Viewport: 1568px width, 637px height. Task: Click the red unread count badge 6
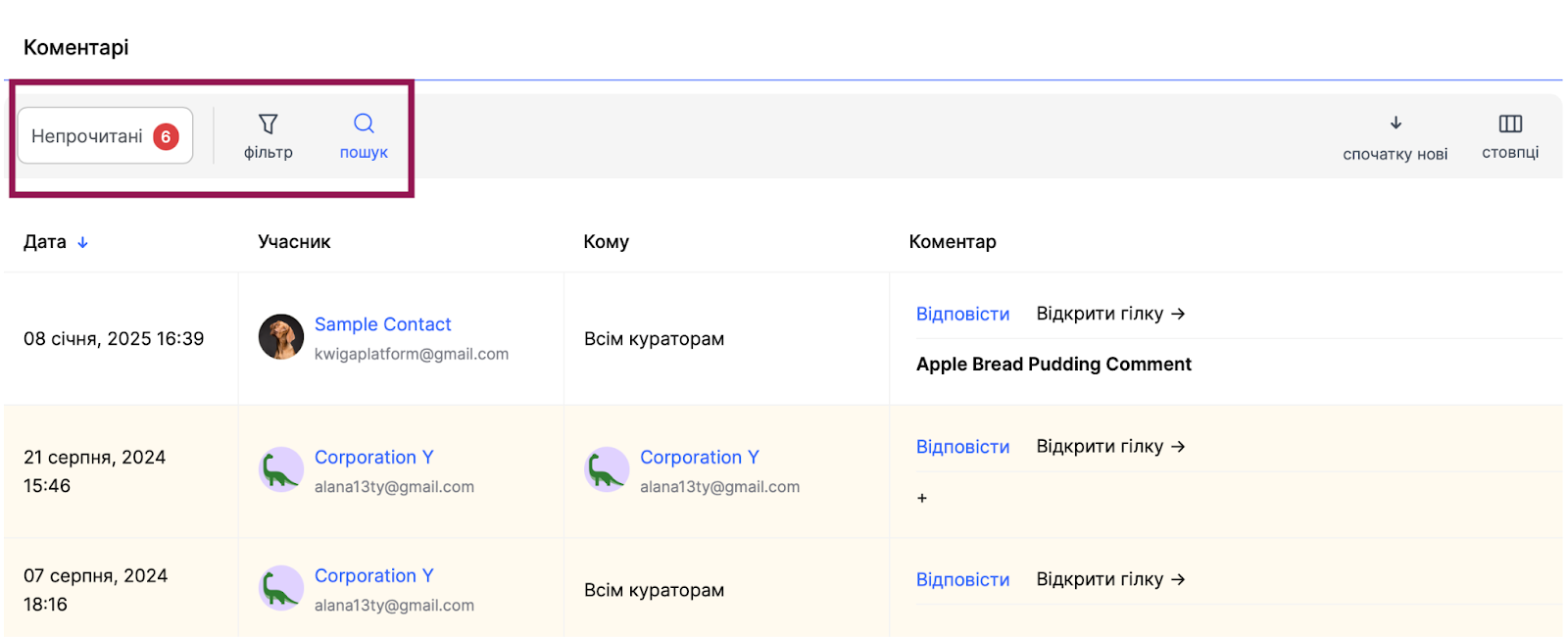tap(166, 136)
